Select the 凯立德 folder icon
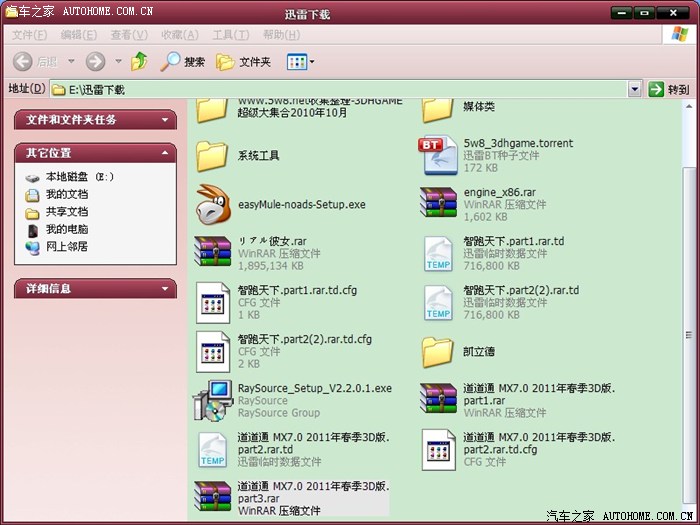 click(438, 352)
